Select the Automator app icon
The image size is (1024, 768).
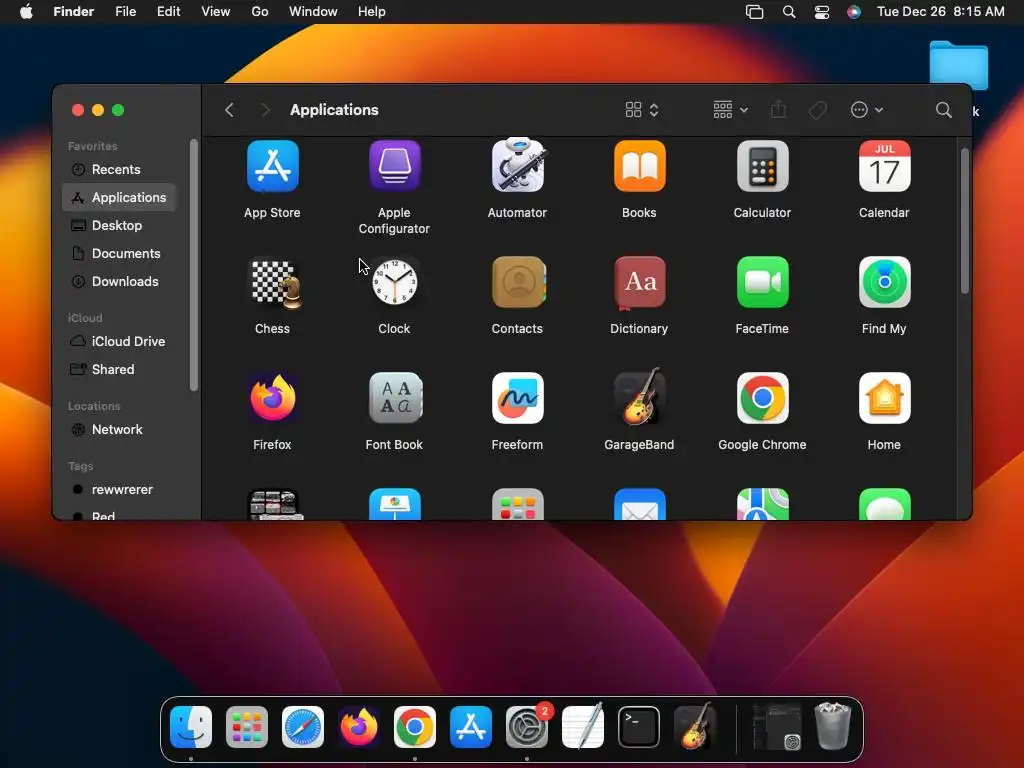click(x=517, y=166)
